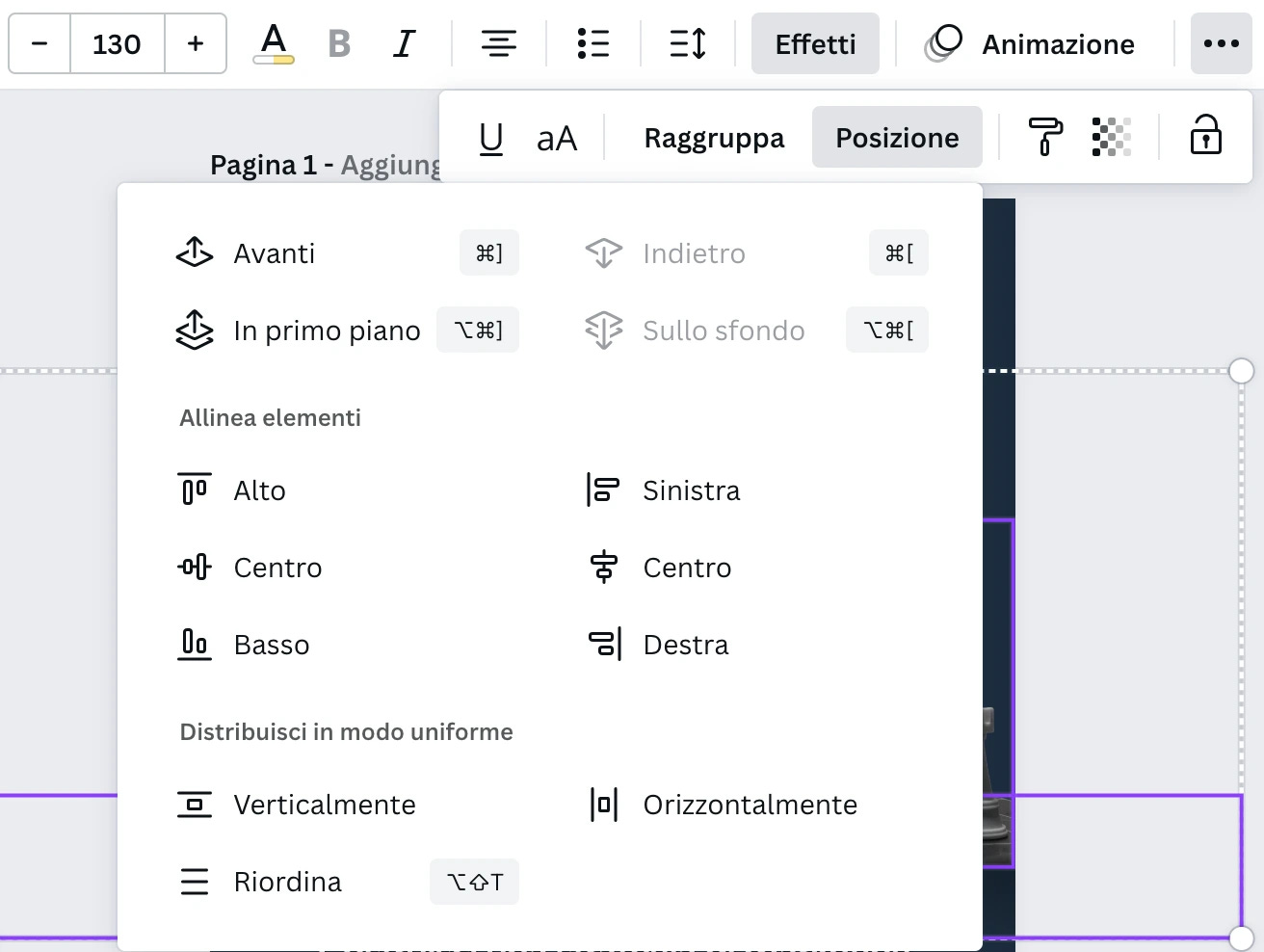
Task: Apply bold formatting to the text
Action: tap(339, 42)
